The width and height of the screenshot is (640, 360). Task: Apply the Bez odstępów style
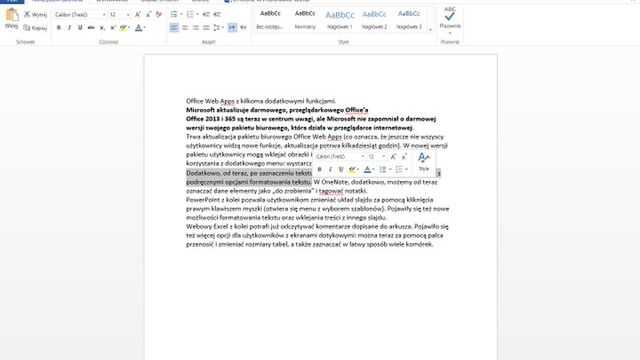click(270, 20)
